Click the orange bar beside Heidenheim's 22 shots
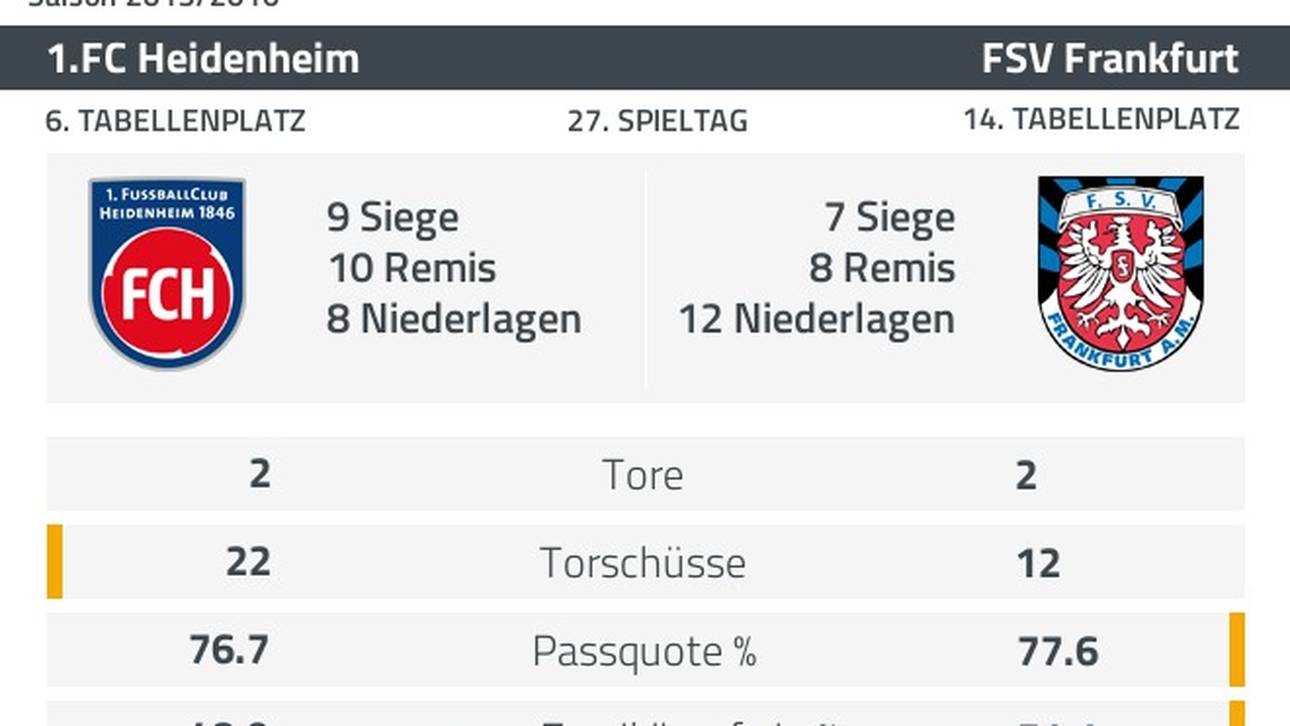1290x726 pixels. point(55,562)
